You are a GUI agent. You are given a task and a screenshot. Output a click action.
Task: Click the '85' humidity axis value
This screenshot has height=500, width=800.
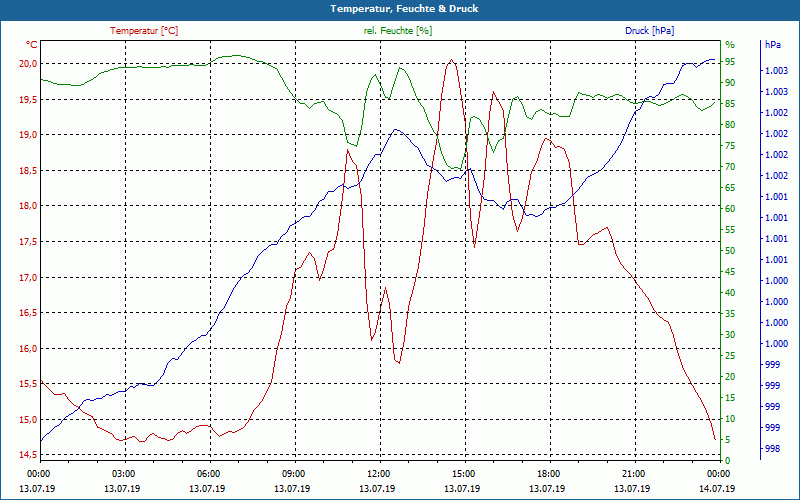730,104
